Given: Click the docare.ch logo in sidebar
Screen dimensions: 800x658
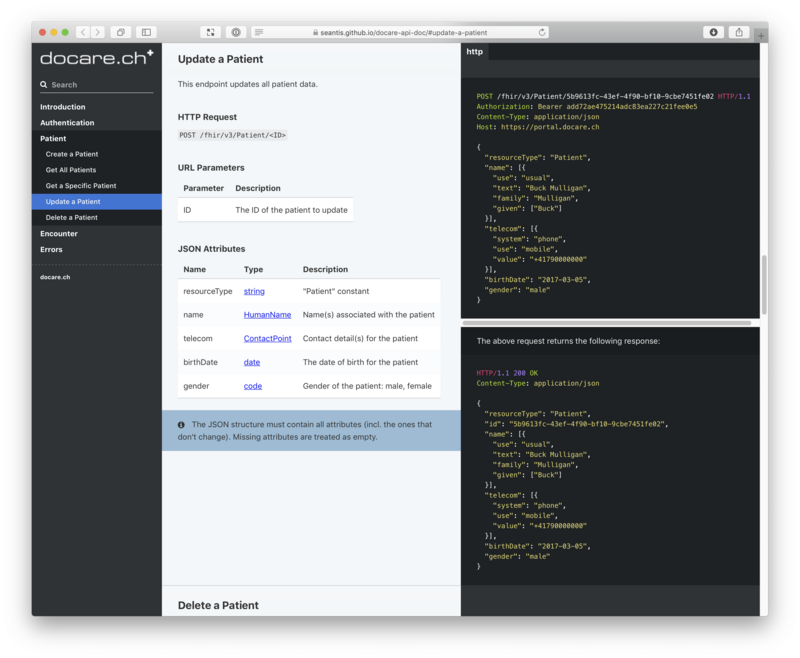Looking at the screenshot, I should (x=96, y=59).
